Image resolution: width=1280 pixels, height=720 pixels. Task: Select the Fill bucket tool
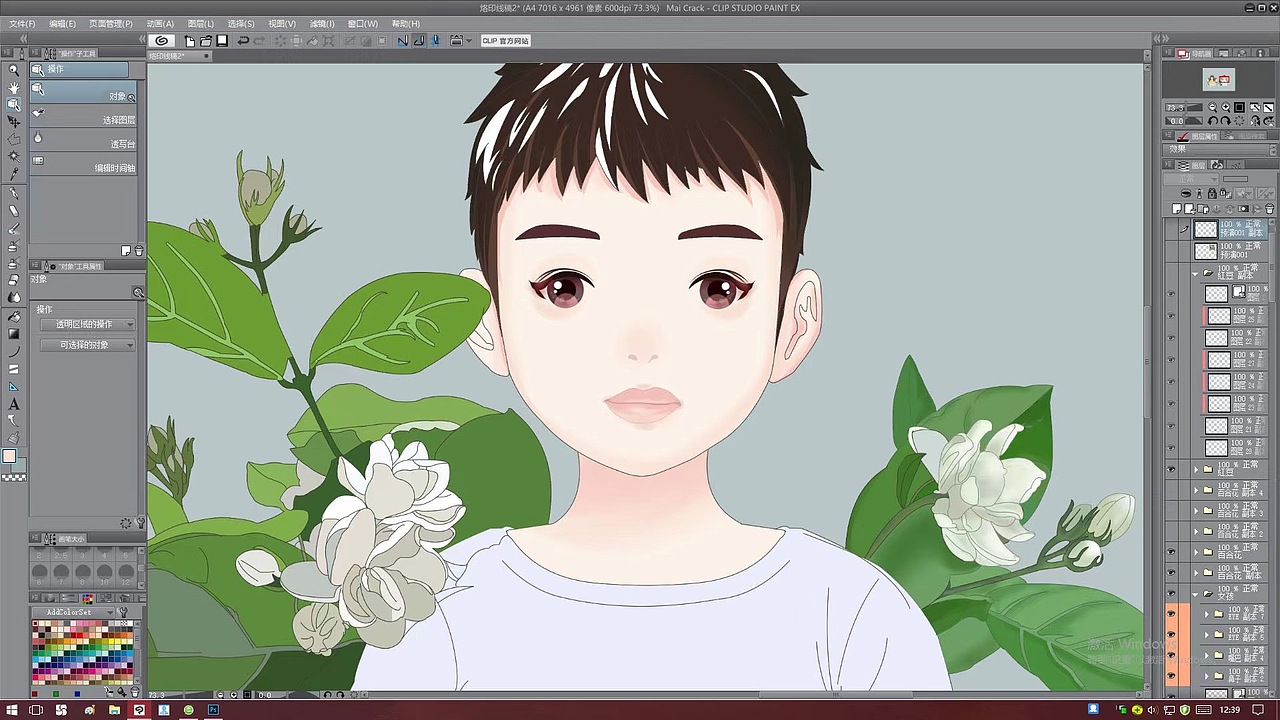click(x=14, y=315)
